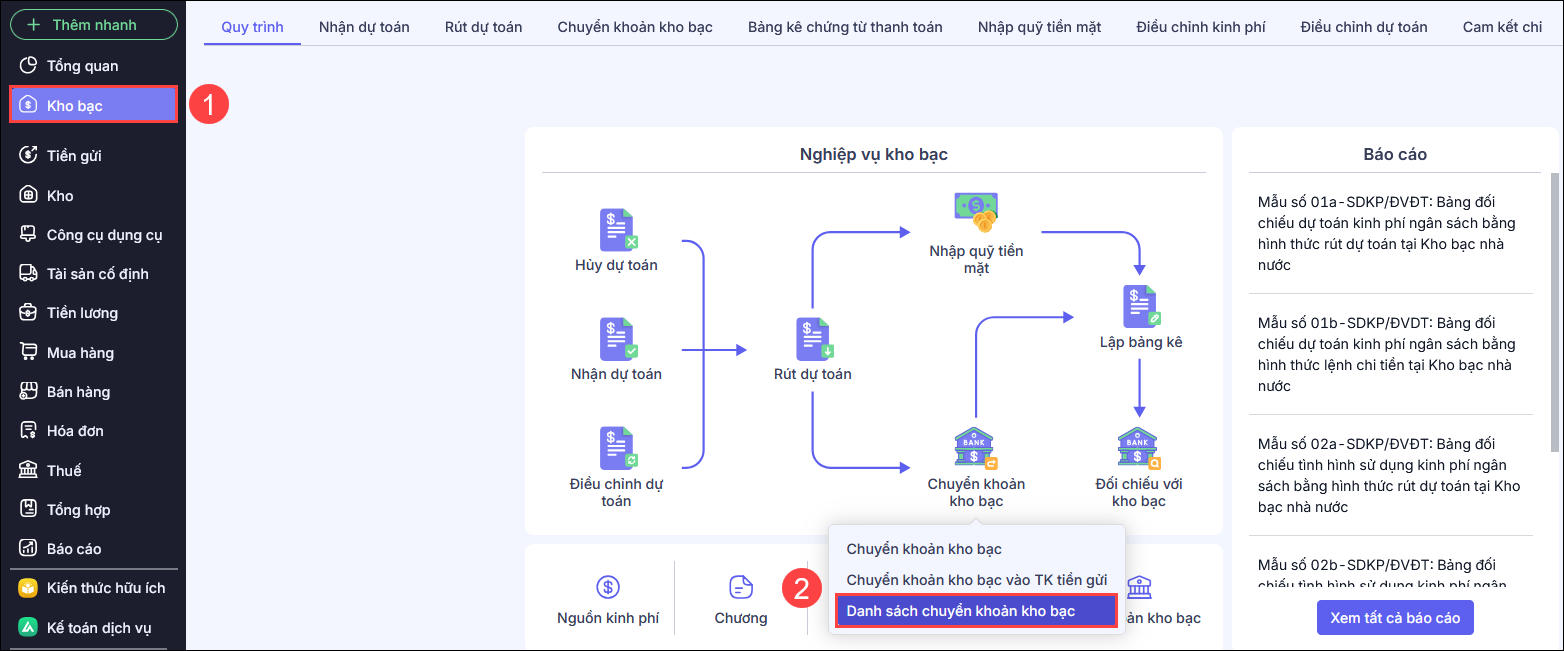Choose Chuyển khoản kho bạc vào TK tiền gửi

pos(976,580)
